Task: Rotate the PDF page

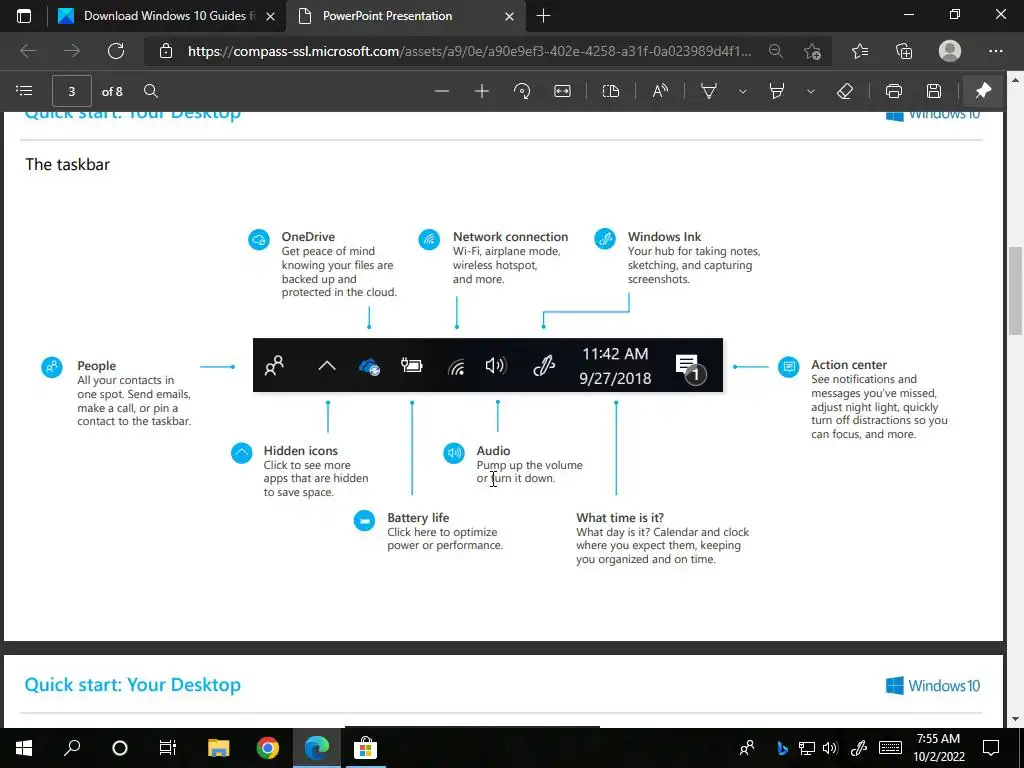Action: pos(522,91)
